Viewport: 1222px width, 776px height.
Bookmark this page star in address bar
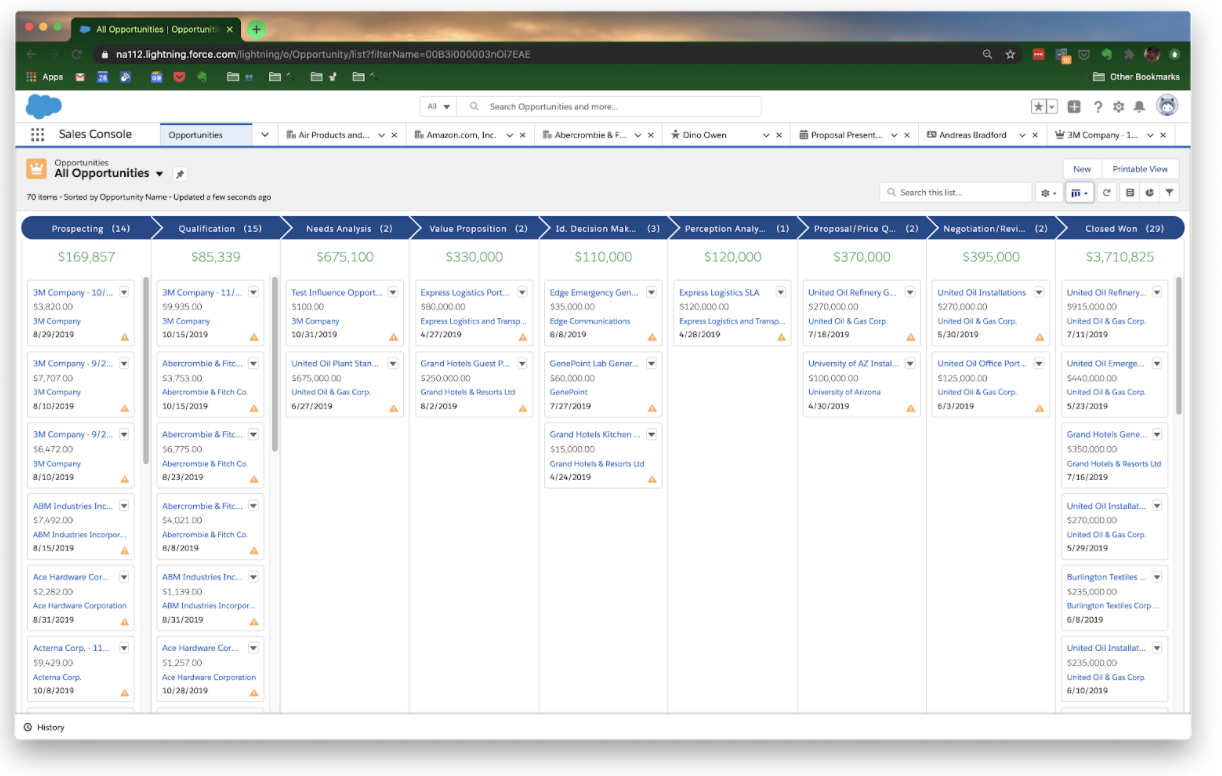[1010, 54]
